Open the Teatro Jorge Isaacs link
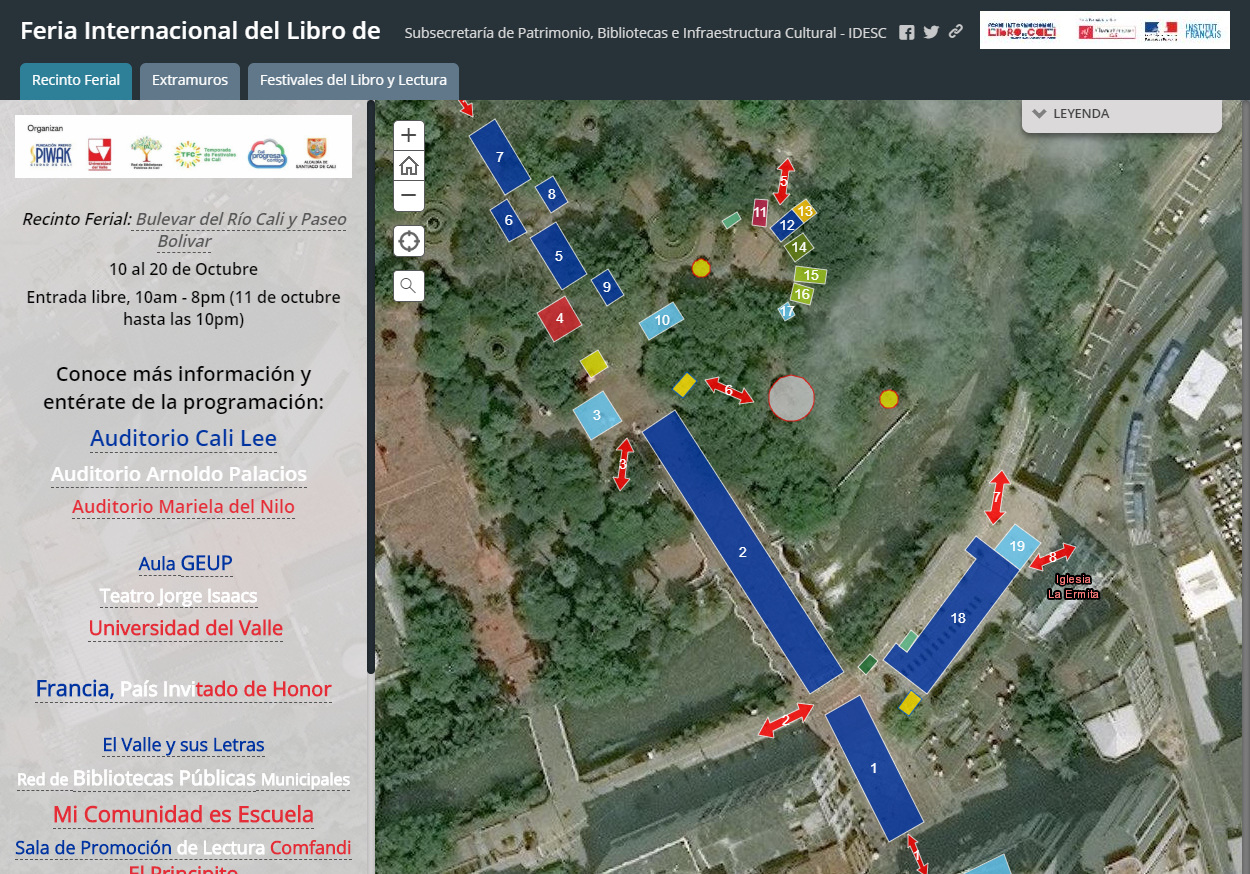The height and width of the screenshot is (874, 1250). [x=177, y=595]
